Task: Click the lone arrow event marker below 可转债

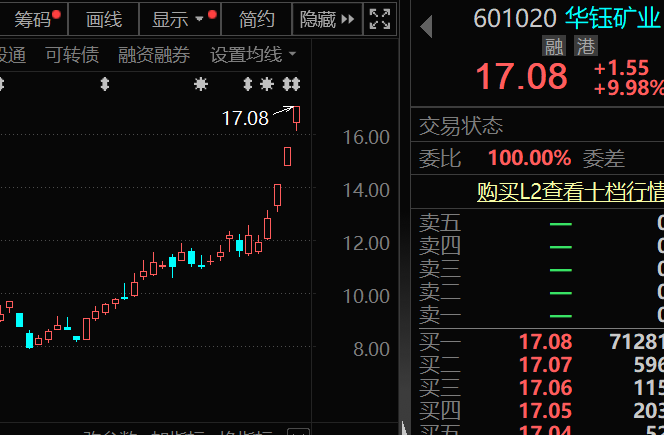Action: click(x=105, y=84)
